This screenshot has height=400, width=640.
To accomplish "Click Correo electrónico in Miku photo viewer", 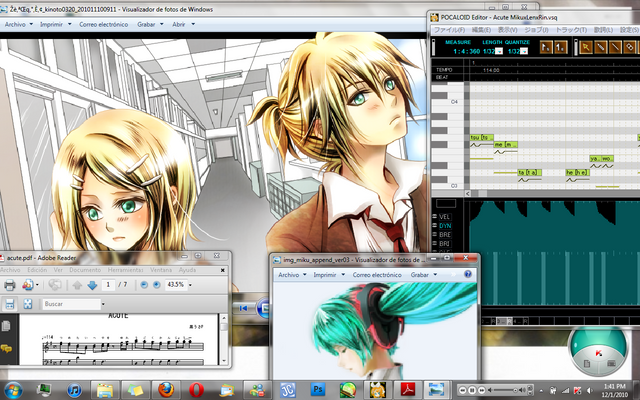I will 377,275.
